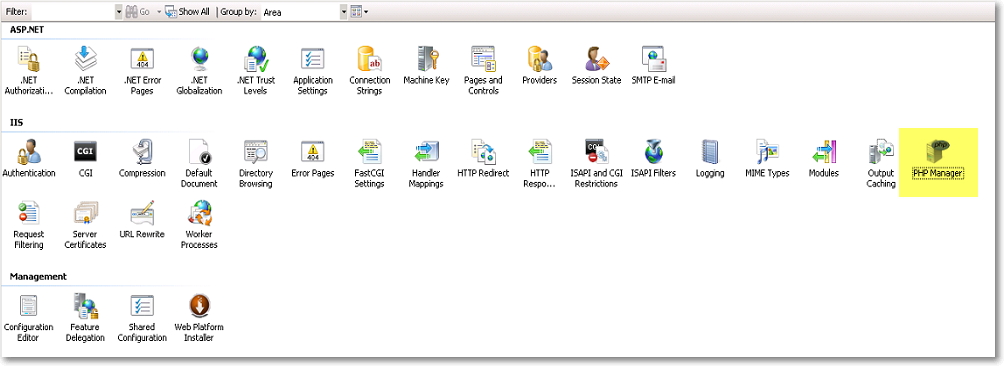Open the Filter dropdown arrow
This screenshot has height=366, width=1004.
[x=118, y=12]
